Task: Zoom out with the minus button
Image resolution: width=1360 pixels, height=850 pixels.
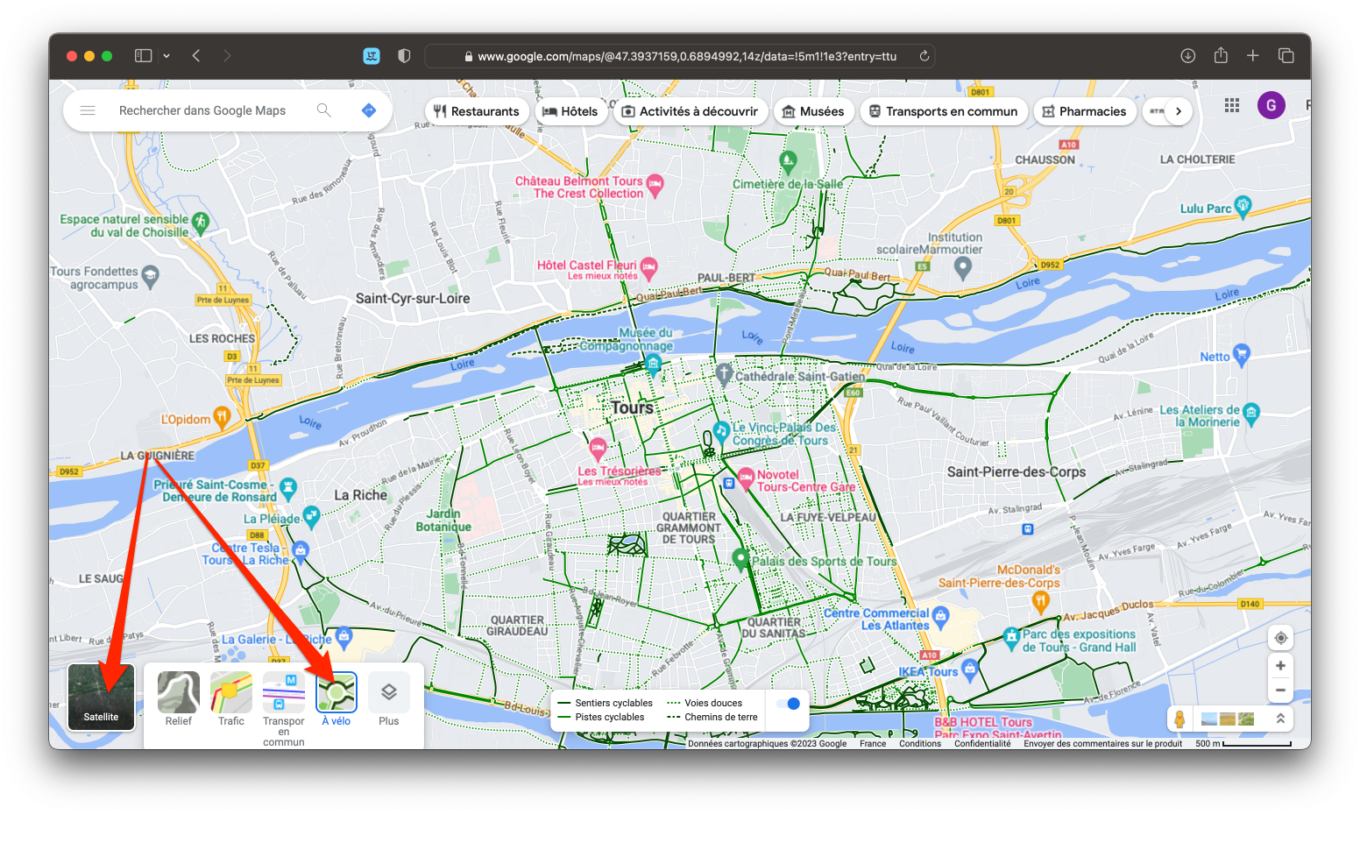Action: [1280, 691]
